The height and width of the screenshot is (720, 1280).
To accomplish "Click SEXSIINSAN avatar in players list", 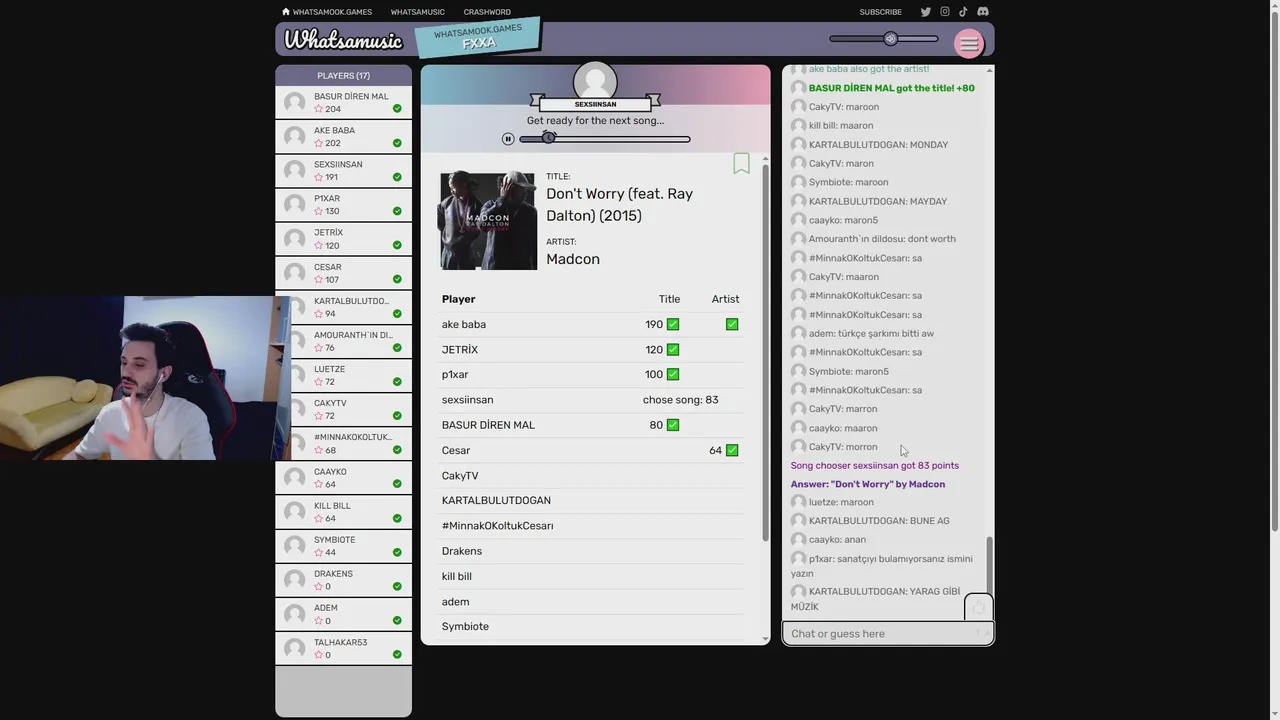I will tap(294, 170).
